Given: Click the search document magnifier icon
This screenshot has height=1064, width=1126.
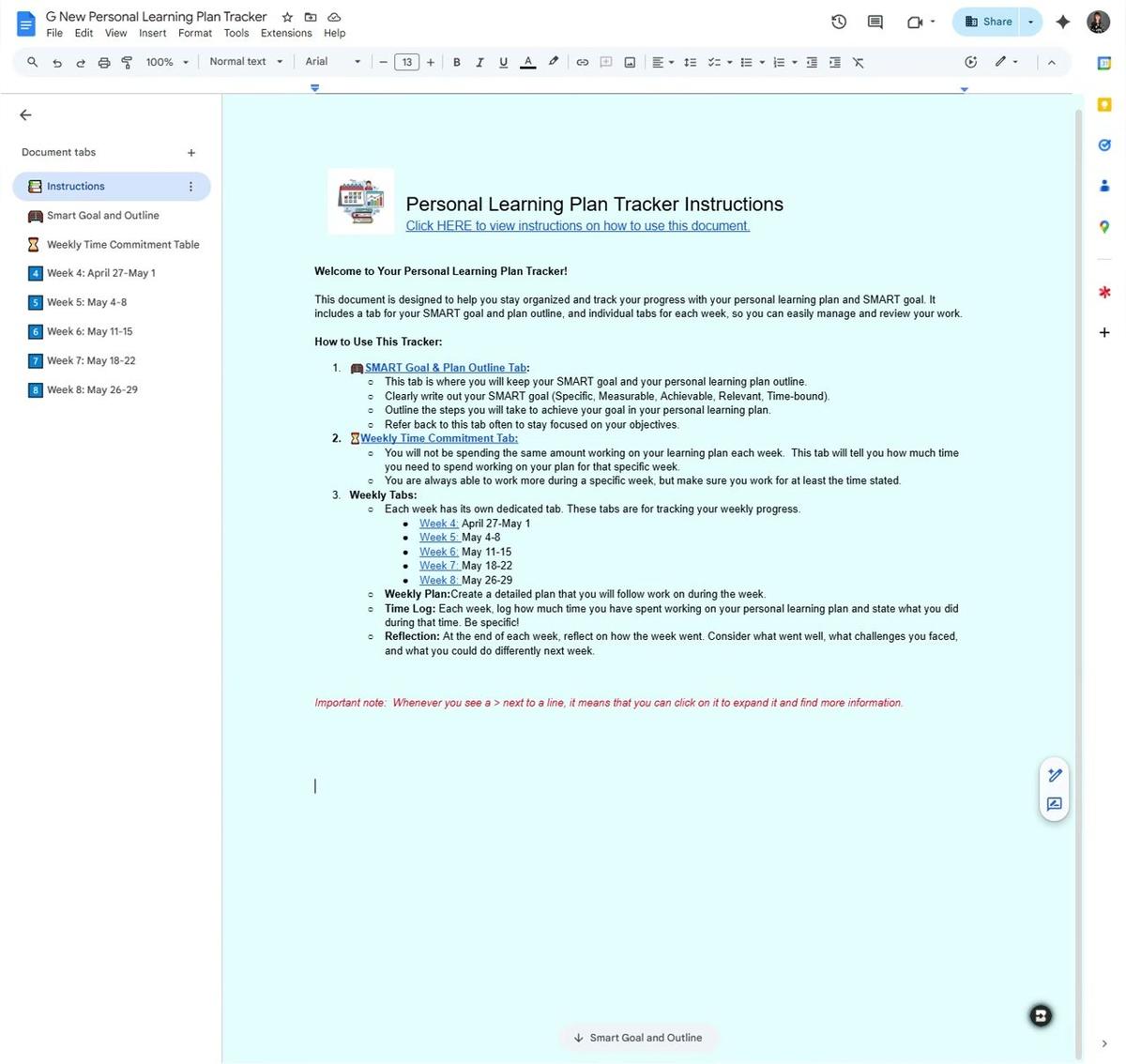Looking at the screenshot, I should (x=33, y=62).
